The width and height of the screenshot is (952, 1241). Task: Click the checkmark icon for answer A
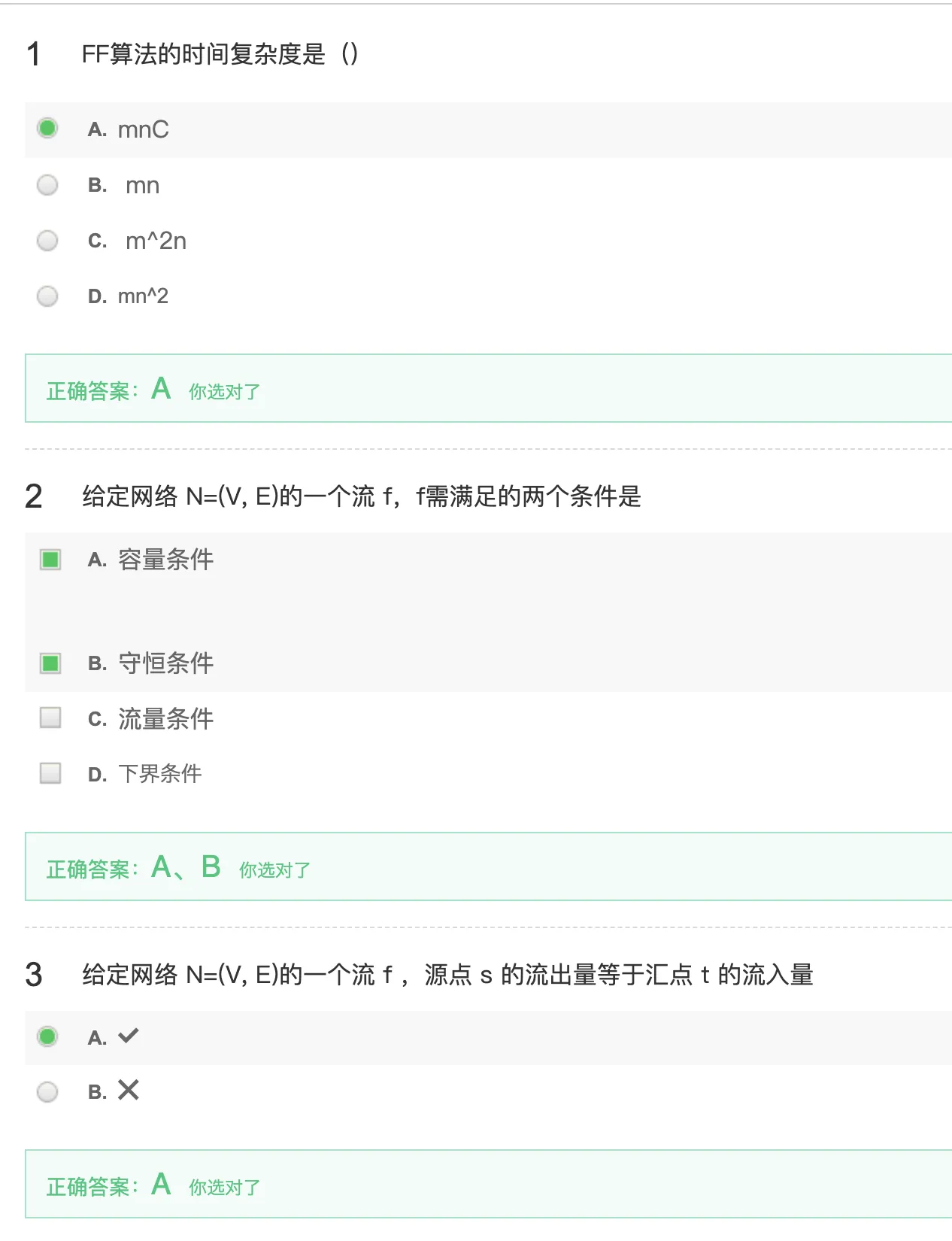[129, 1036]
